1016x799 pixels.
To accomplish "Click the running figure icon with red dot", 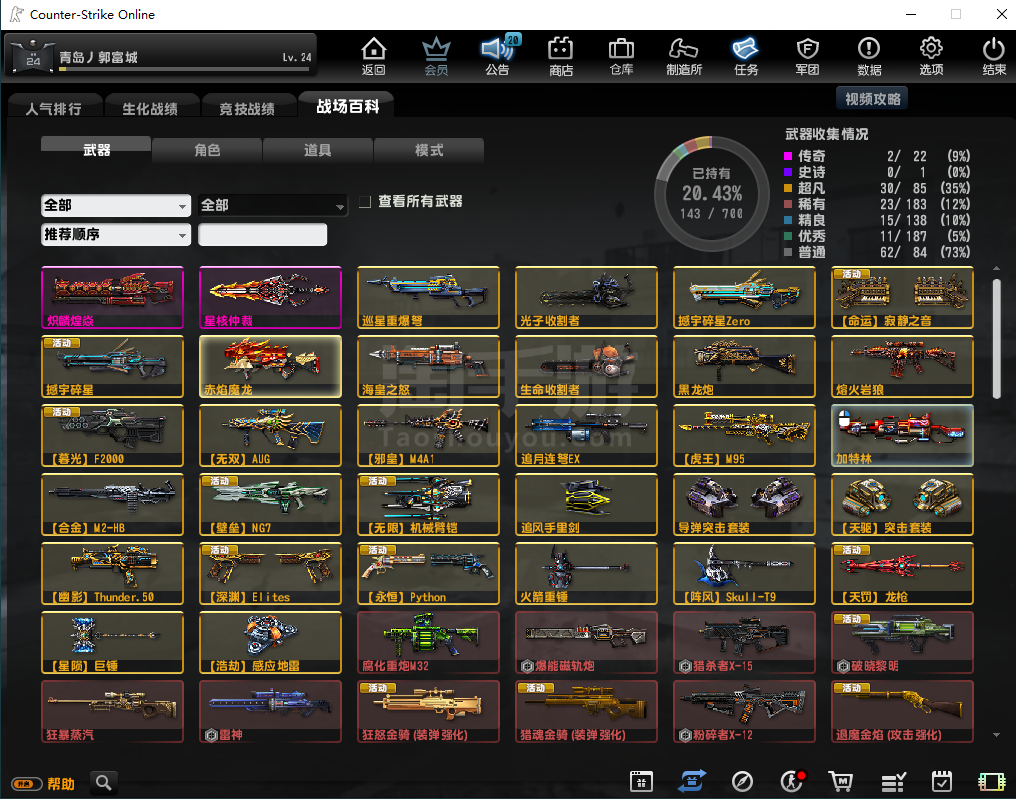I will coord(792,782).
